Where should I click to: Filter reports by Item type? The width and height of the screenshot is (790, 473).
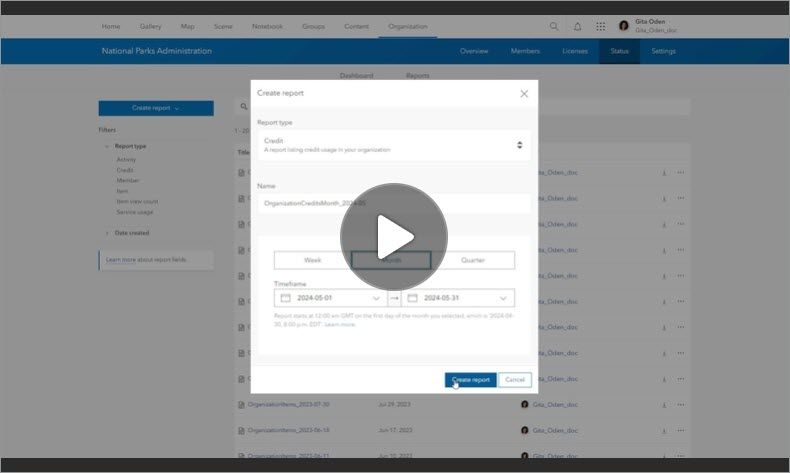click(x=122, y=191)
